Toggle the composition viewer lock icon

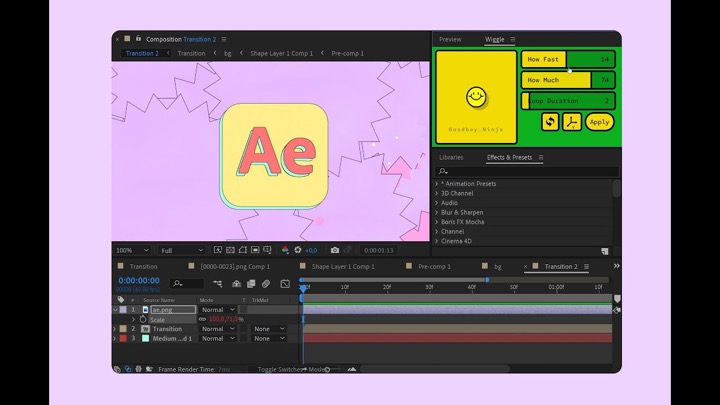tap(138, 39)
